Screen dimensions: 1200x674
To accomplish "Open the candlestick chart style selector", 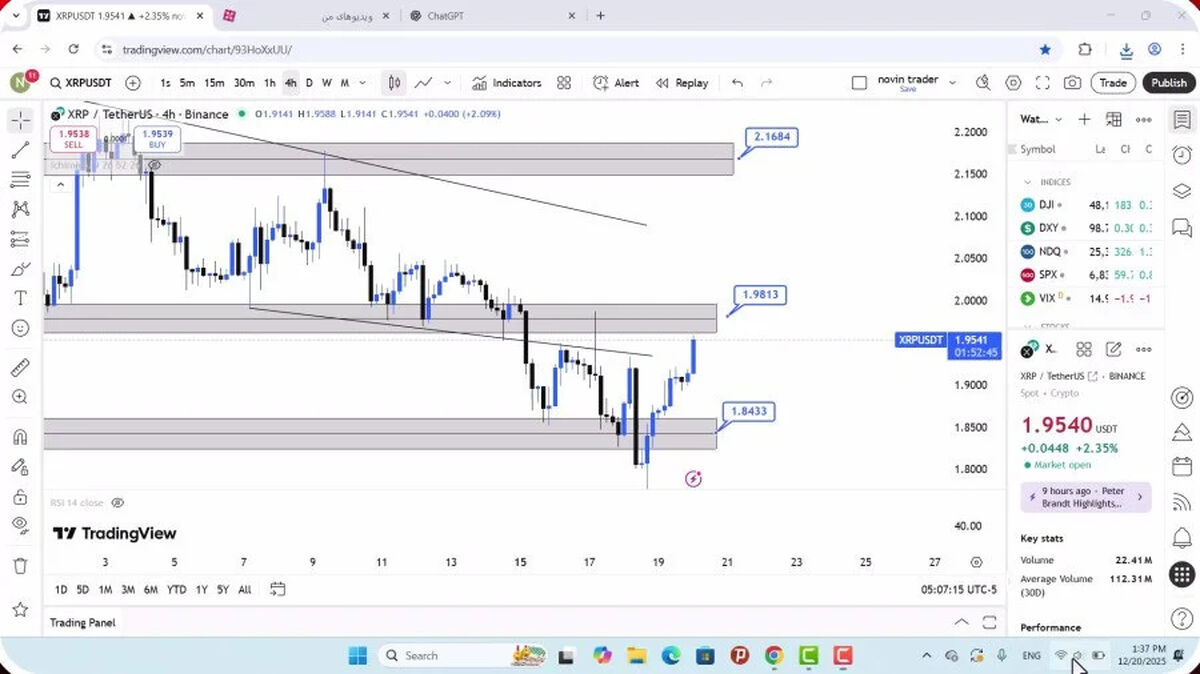I will tap(395, 83).
